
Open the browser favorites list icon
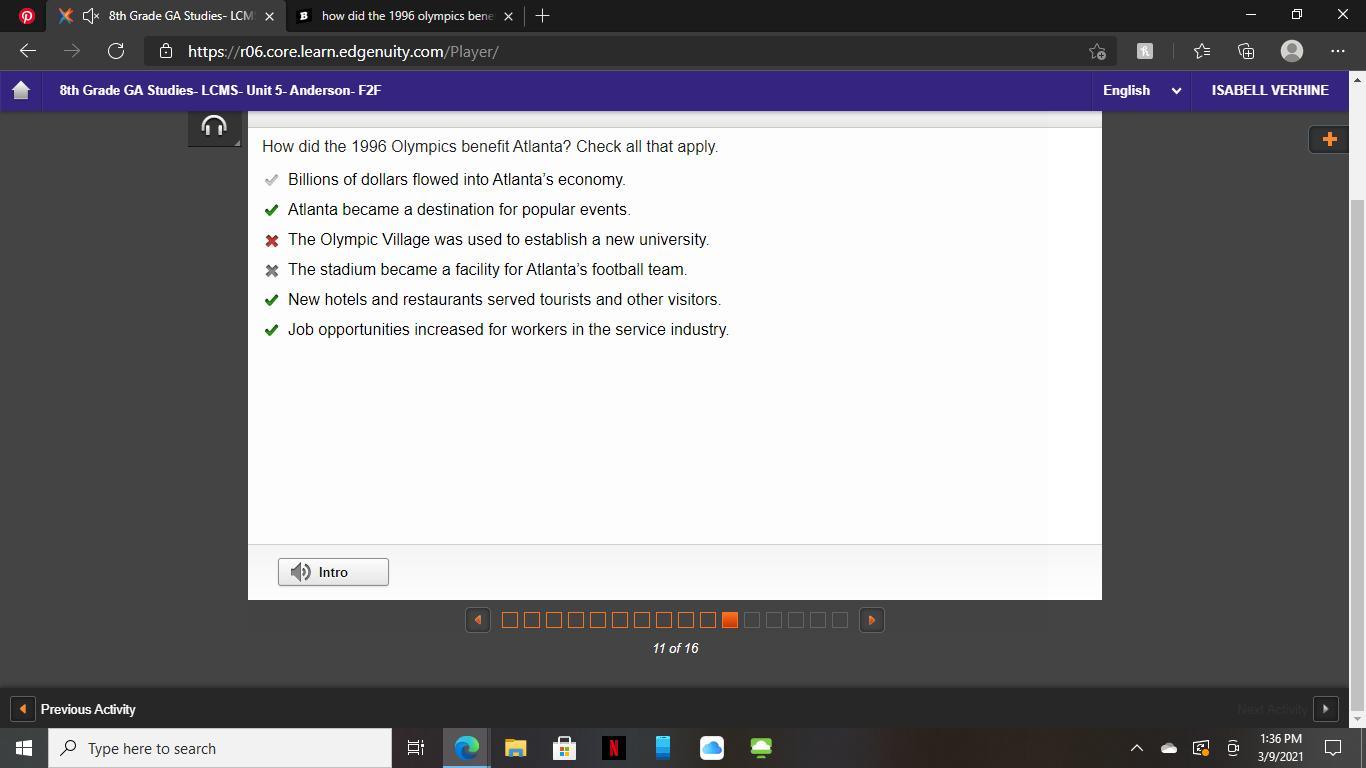click(1201, 51)
